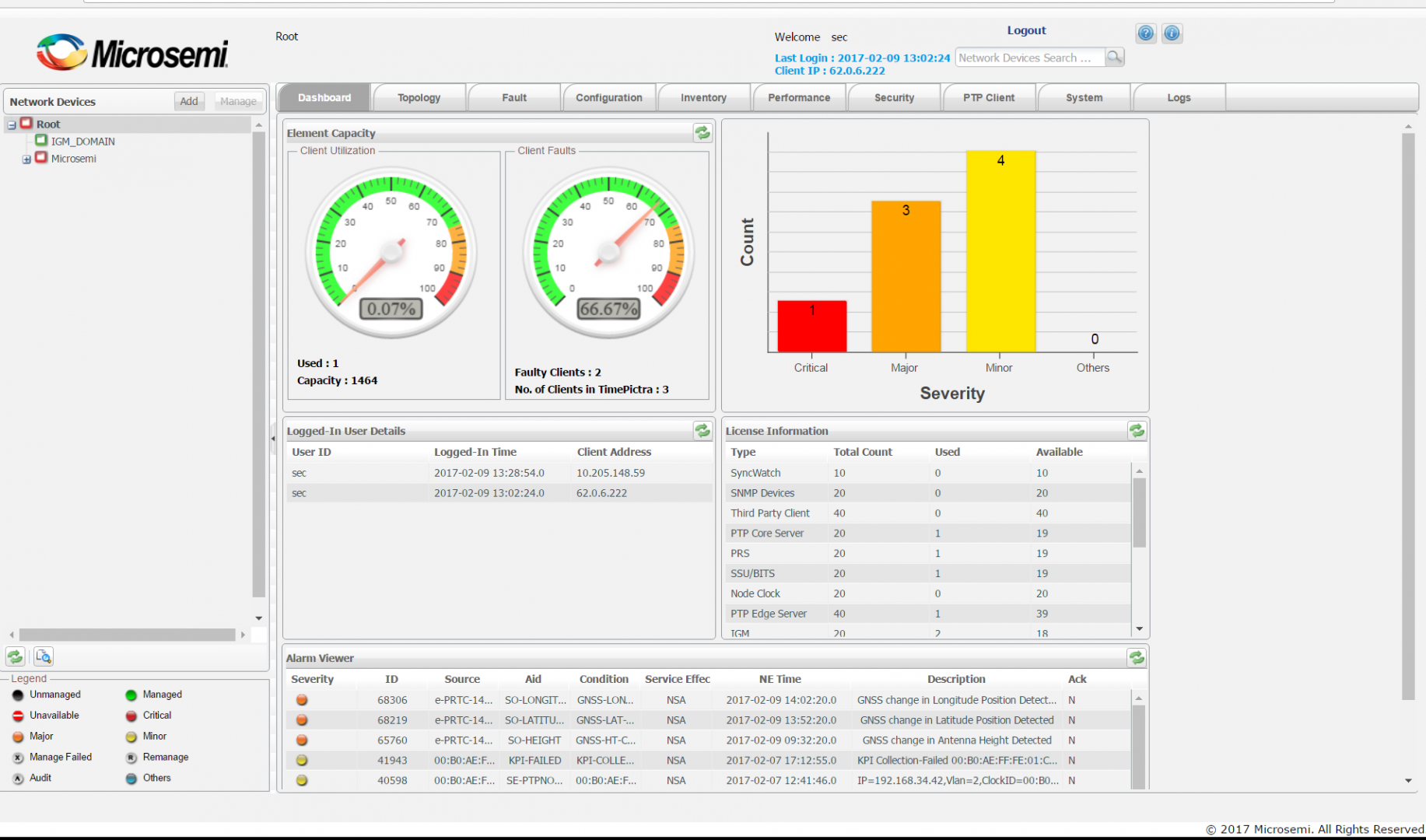Click the Critical bar in the severity chart

coord(811,327)
